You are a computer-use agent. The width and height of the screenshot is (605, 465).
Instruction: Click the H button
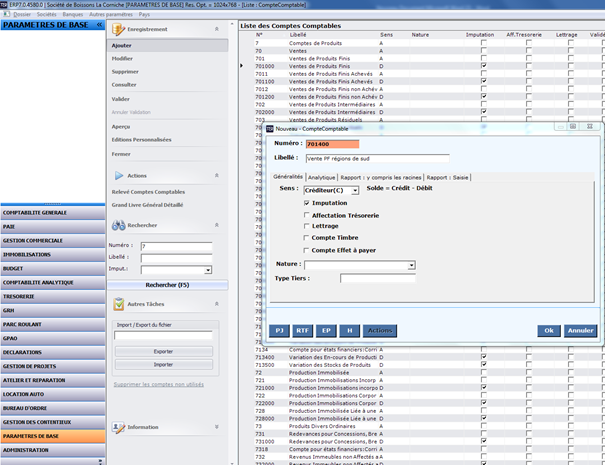(350, 331)
